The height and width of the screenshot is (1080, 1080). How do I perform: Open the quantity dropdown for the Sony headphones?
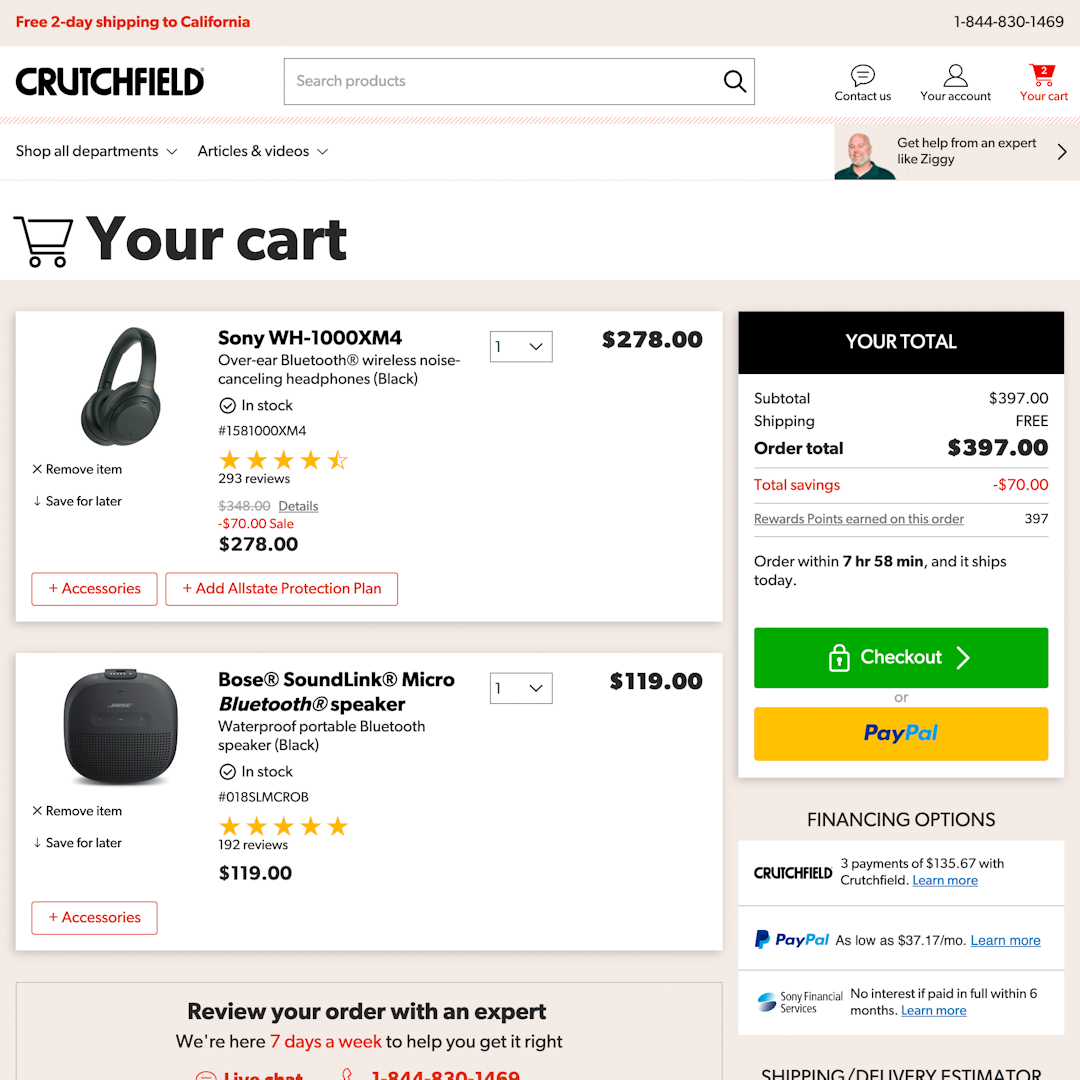tap(520, 346)
